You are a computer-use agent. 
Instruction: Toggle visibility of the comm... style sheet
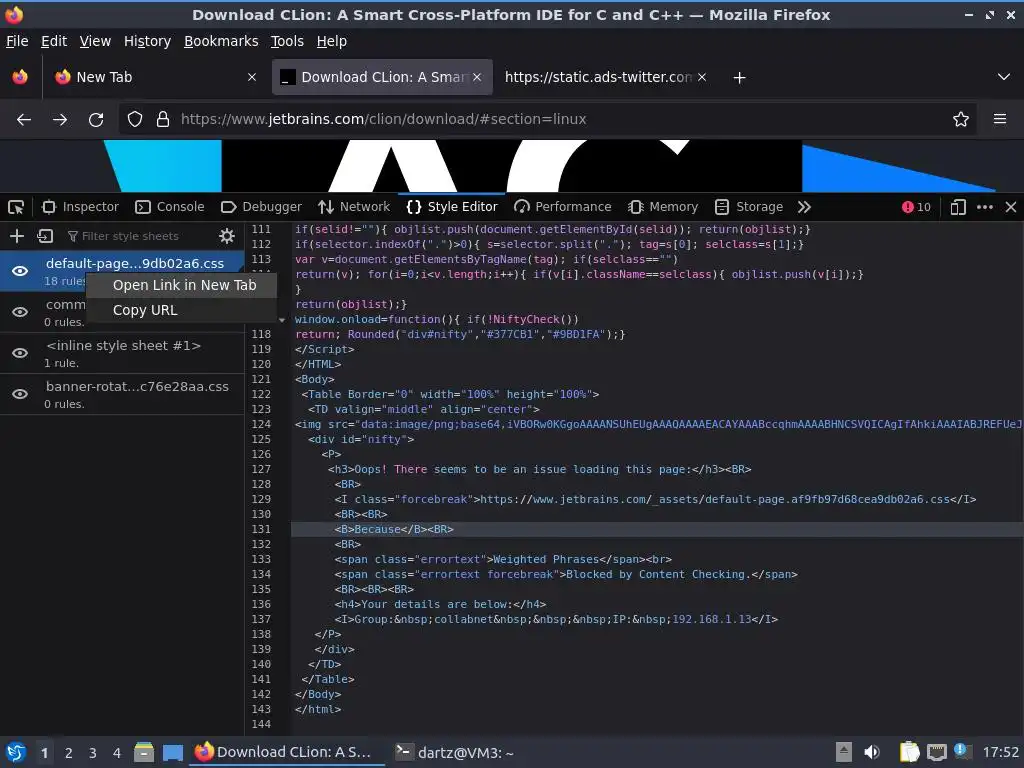[20, 312]
